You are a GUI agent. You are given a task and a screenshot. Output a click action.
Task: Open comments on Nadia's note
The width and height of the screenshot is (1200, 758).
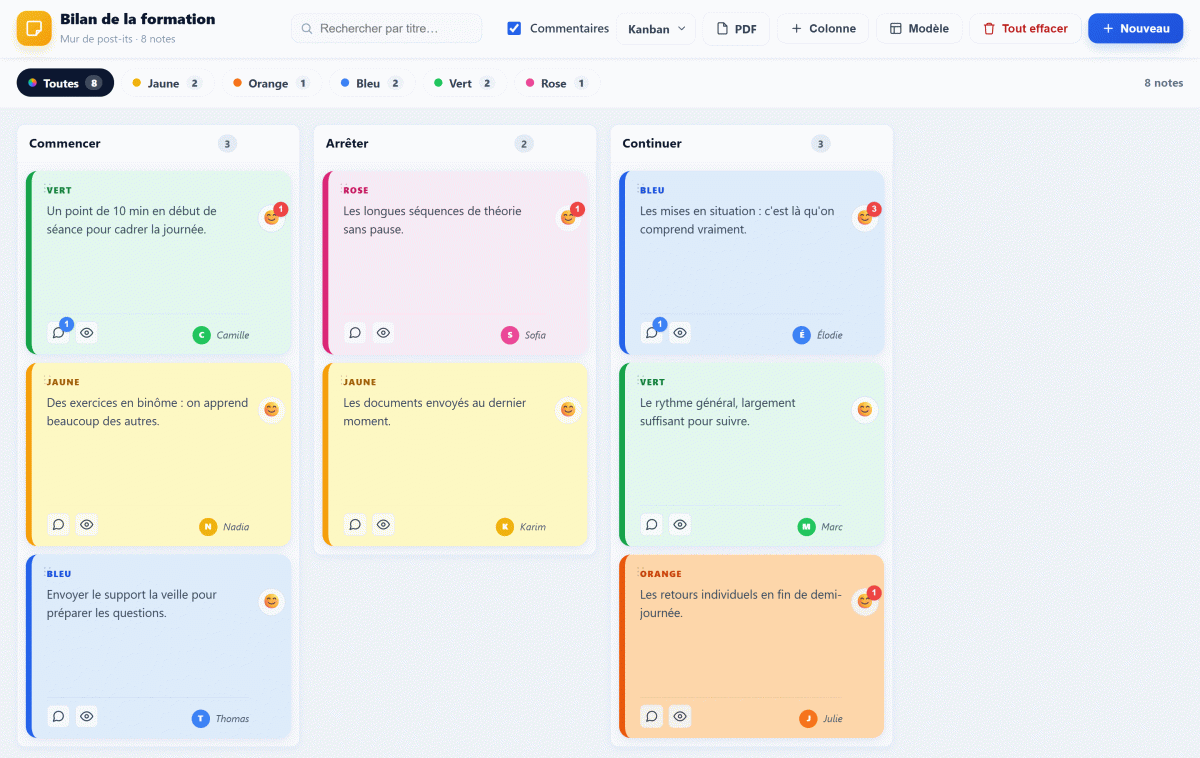click(58, 525)
